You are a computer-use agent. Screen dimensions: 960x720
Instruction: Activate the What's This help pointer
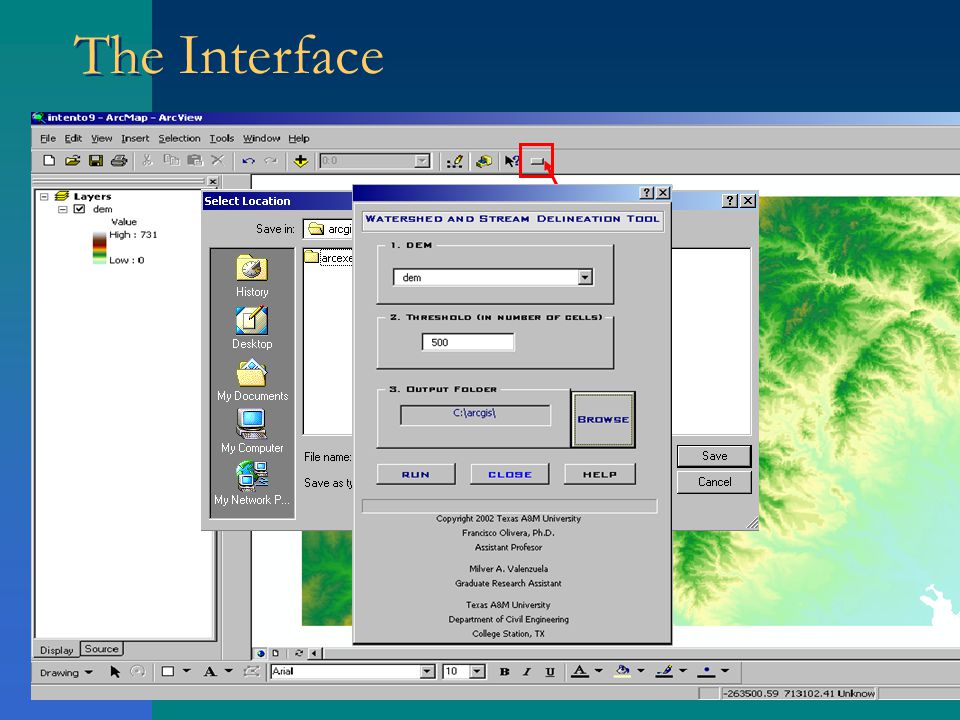tap(512, 161)
